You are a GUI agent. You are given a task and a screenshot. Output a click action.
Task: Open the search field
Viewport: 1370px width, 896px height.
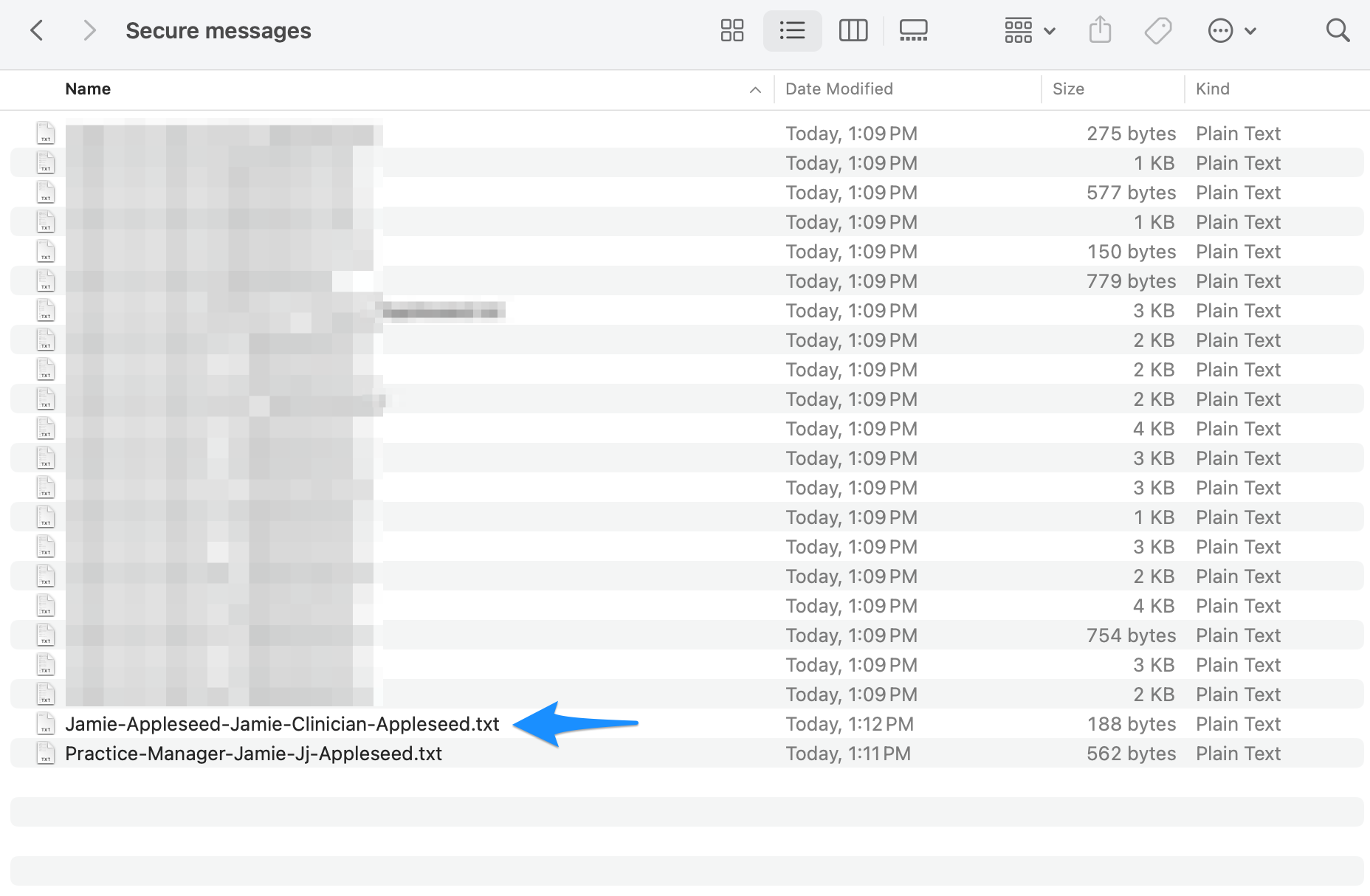[x=1338, y=30]
